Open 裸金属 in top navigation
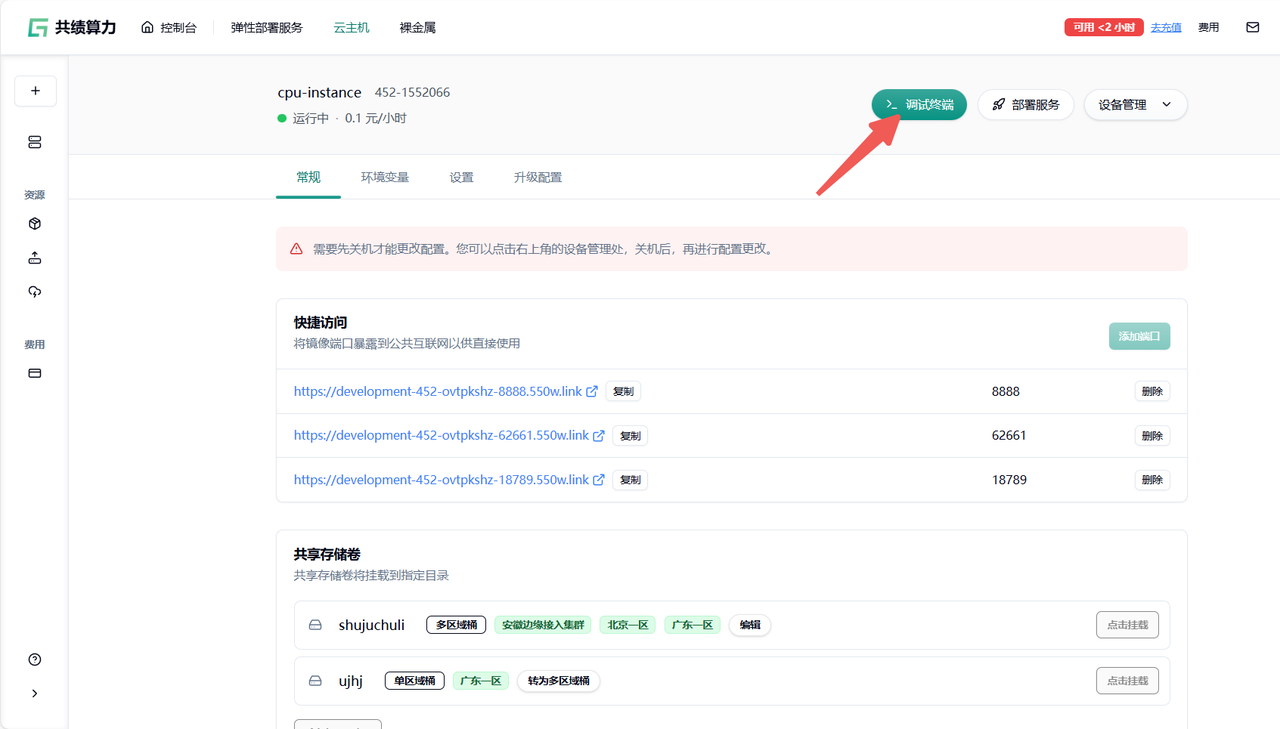1280x729 pixels. [x=417, y=28]
